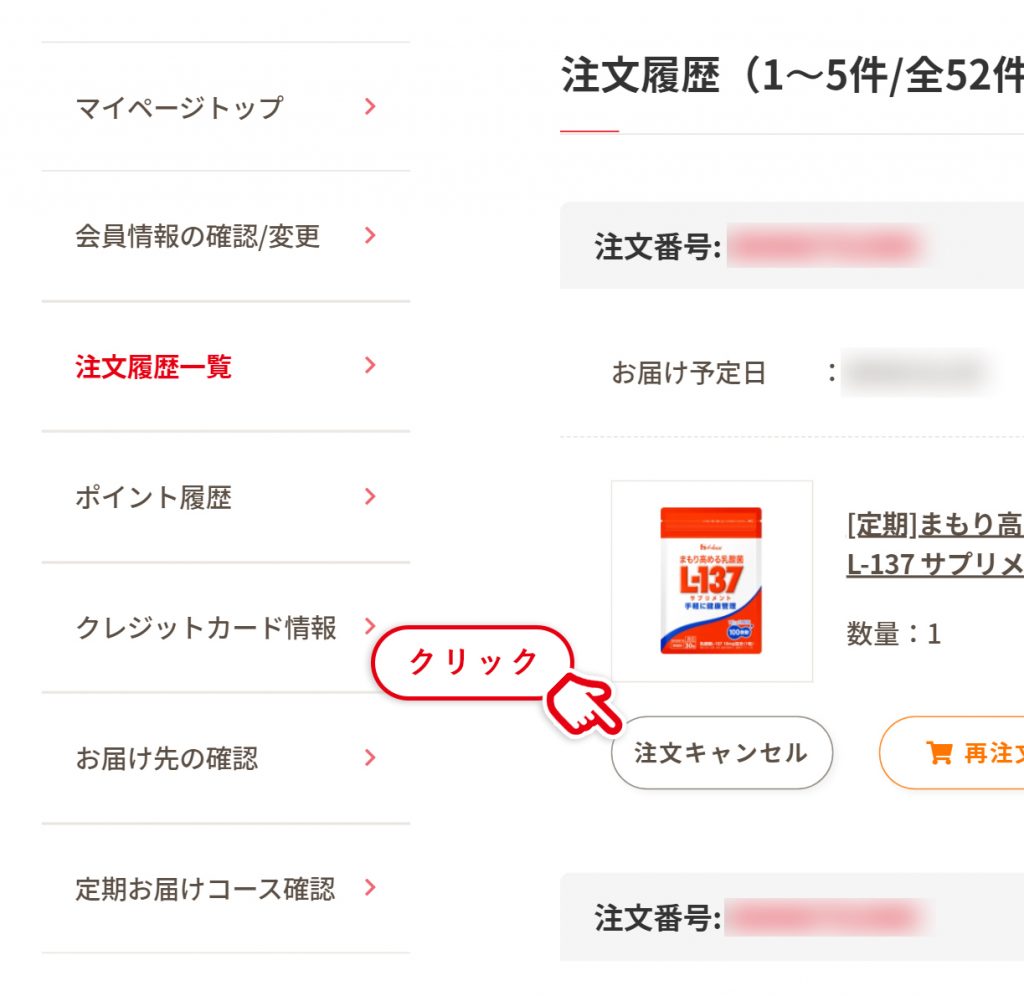The image size is (1024, 996).
Task: Click the 注文キャンセル button
Action: (722, 752)
